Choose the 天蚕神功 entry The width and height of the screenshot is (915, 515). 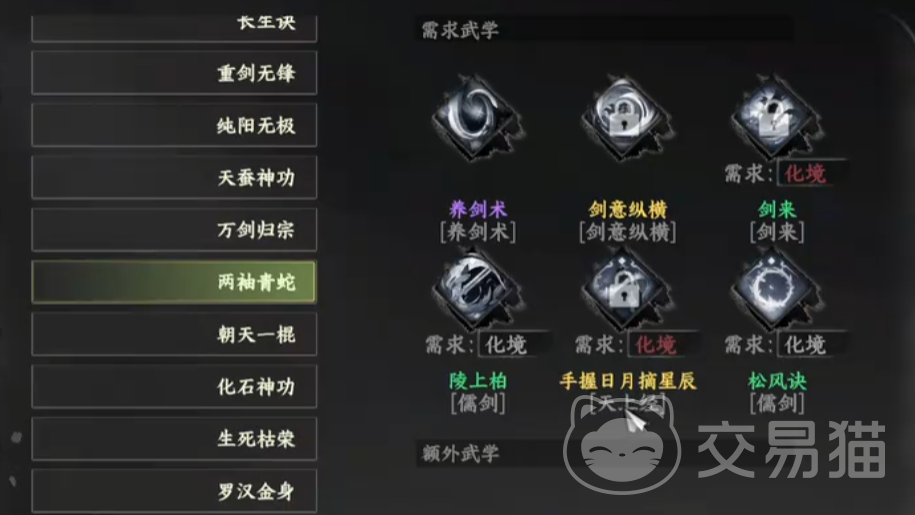(x=174, y=177)
